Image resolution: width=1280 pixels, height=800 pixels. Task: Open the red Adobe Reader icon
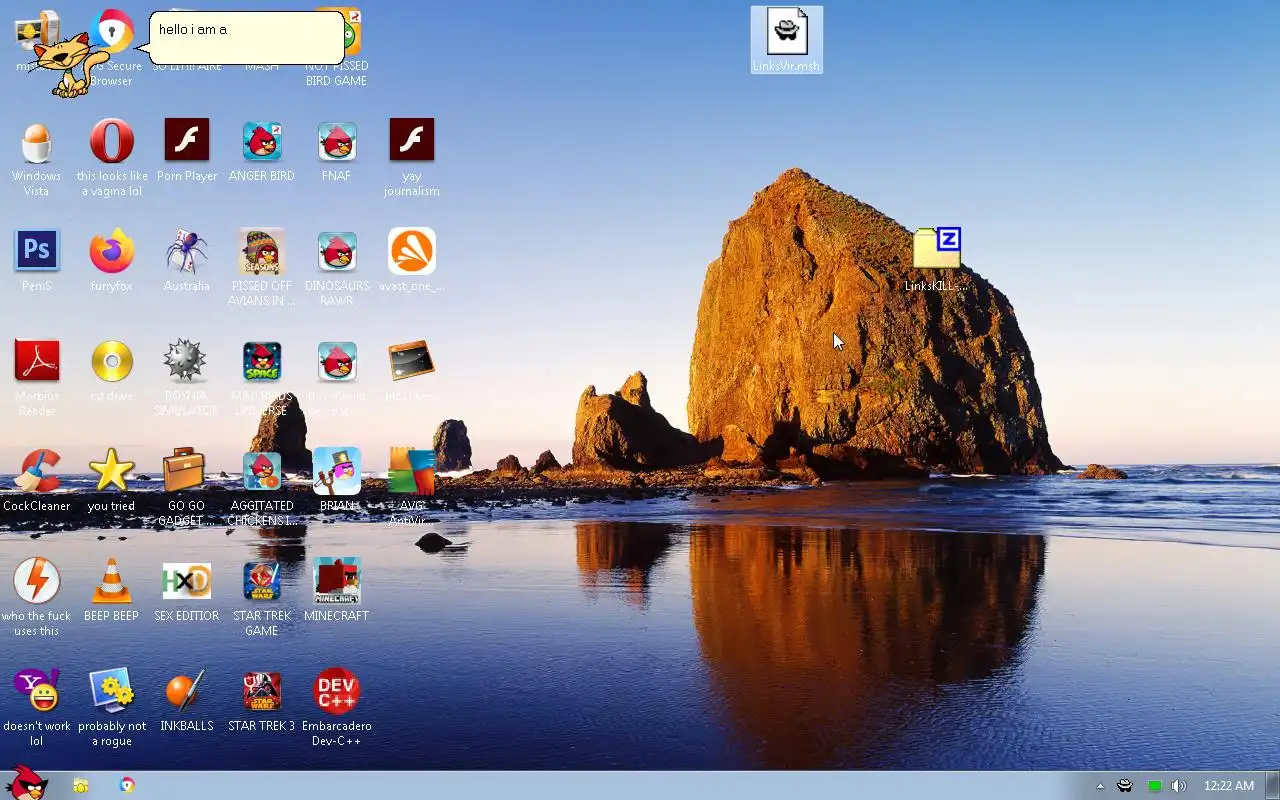click(x=37, y=360)
